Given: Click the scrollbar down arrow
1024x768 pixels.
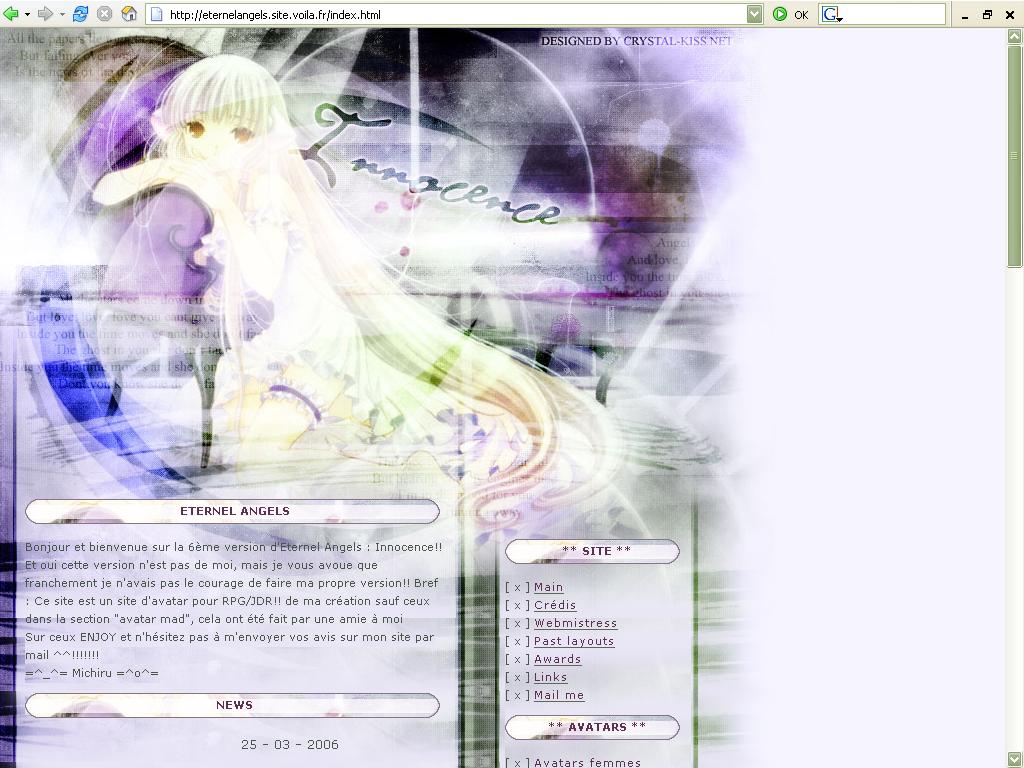Looking at the screenshot, I should [x=1014, y=760].
